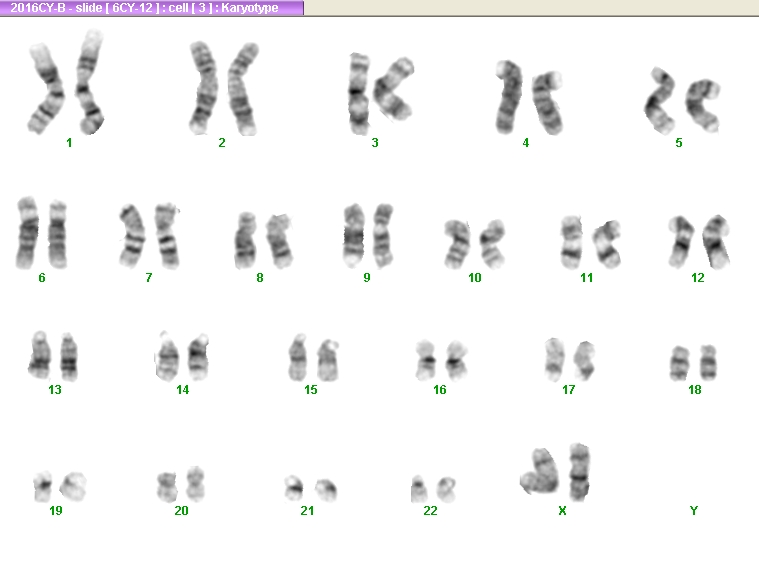Viewport: 759px width, 576px height.
Task: Click the green label '21'
Action: pyautogui.click(x=307, y=511)
